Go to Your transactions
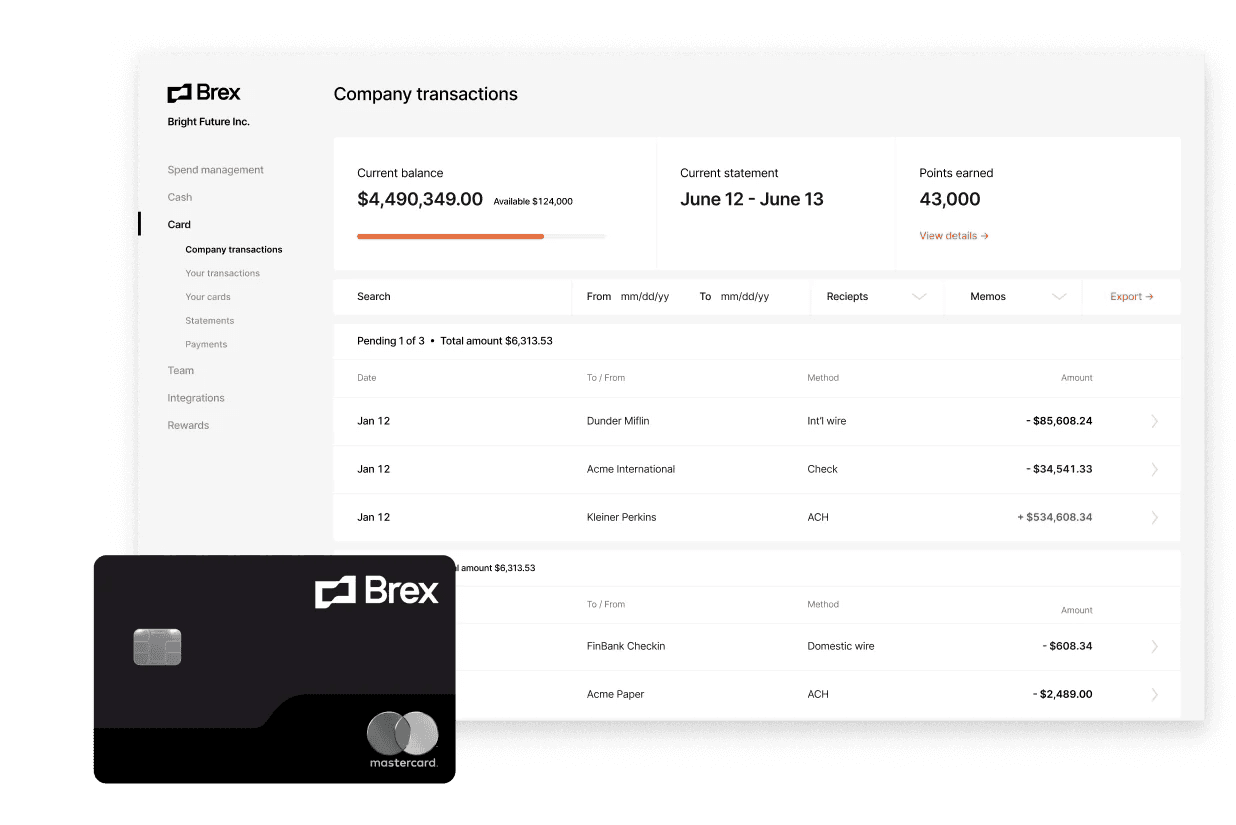 [x=222, y=273]
